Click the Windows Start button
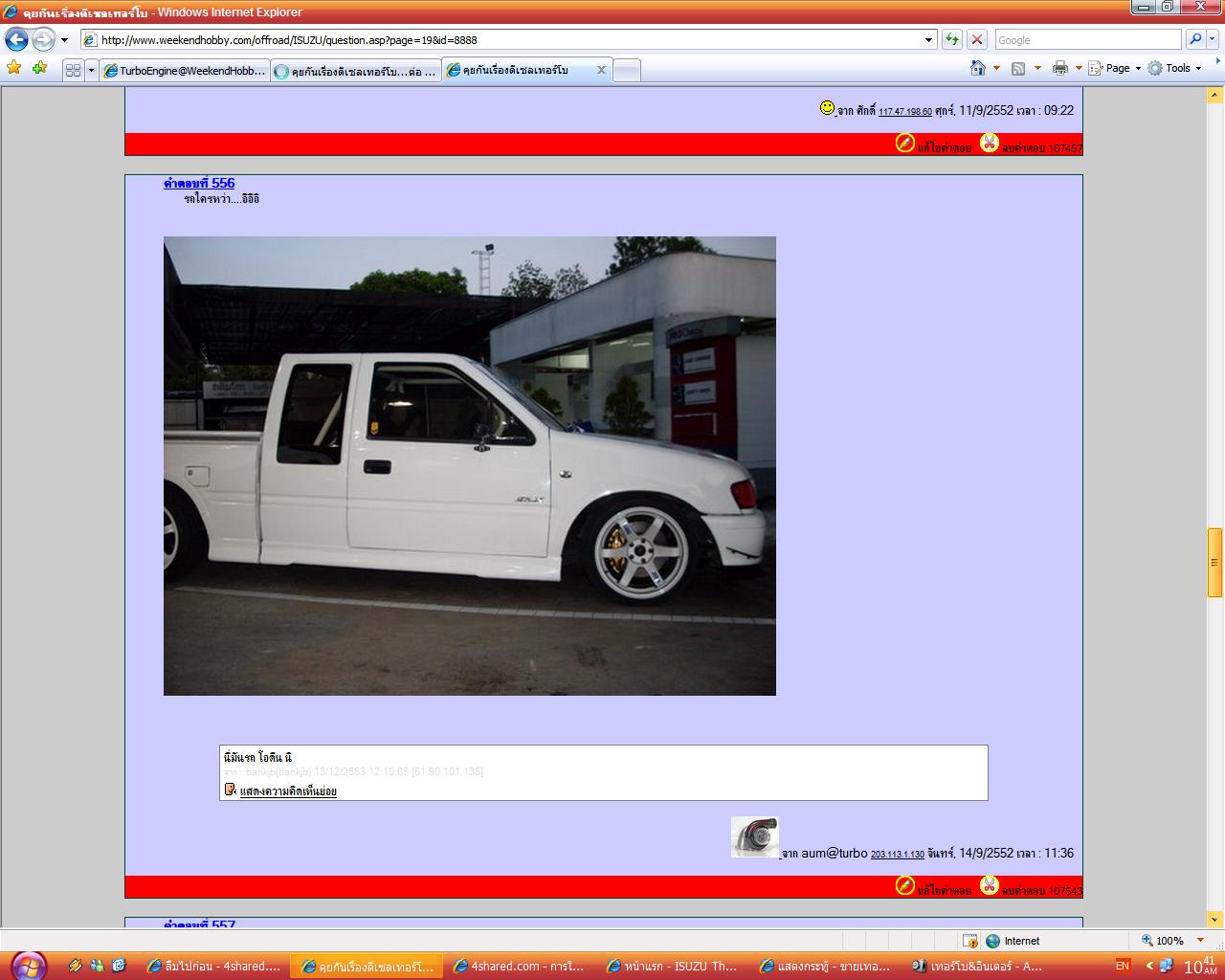Image resolution: width=1225 pixels, height=980 pixels. tap(29, 965)
